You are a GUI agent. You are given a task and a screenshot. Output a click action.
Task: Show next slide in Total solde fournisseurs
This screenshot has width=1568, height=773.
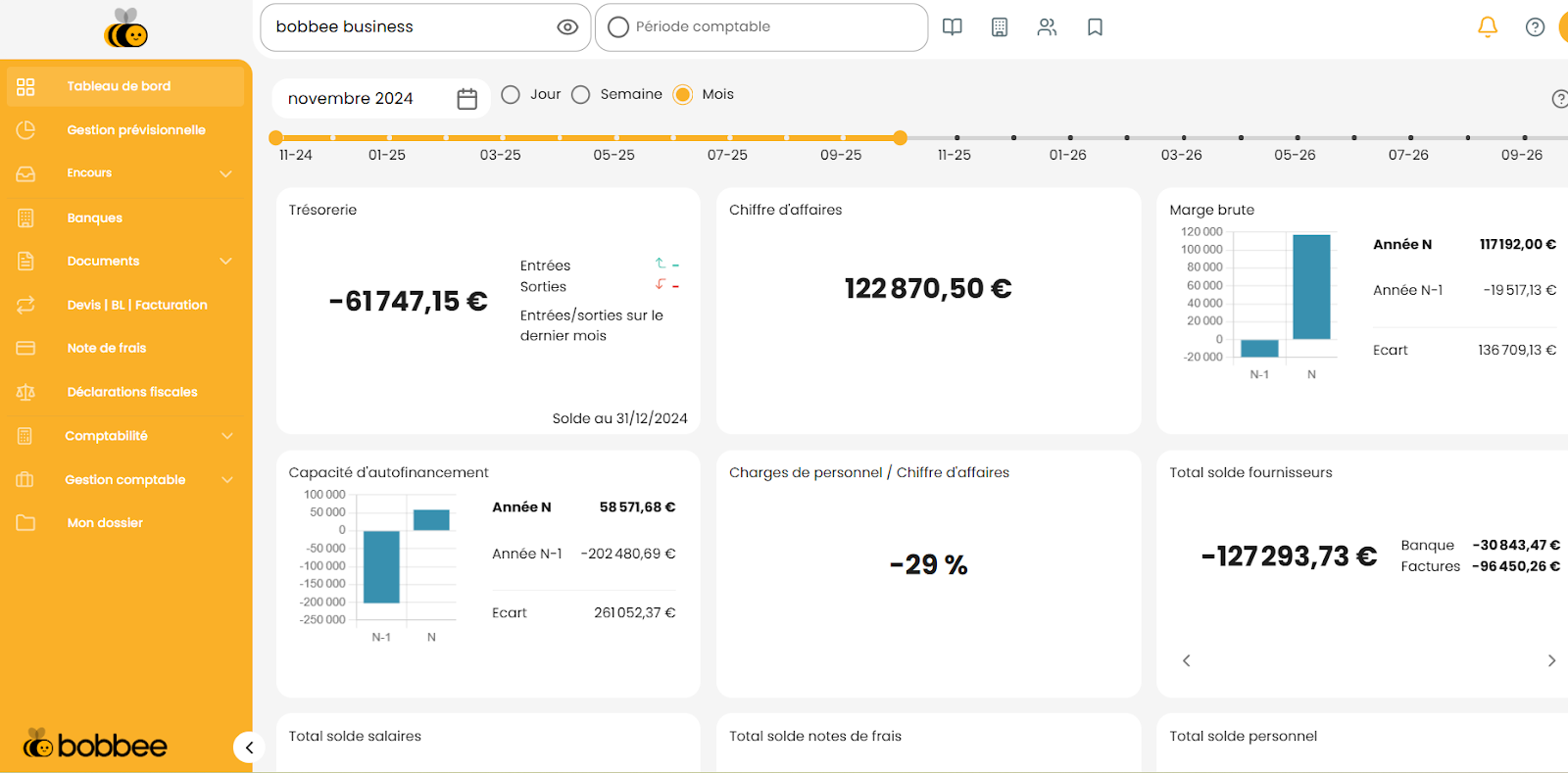click(x=1551, y=660)
